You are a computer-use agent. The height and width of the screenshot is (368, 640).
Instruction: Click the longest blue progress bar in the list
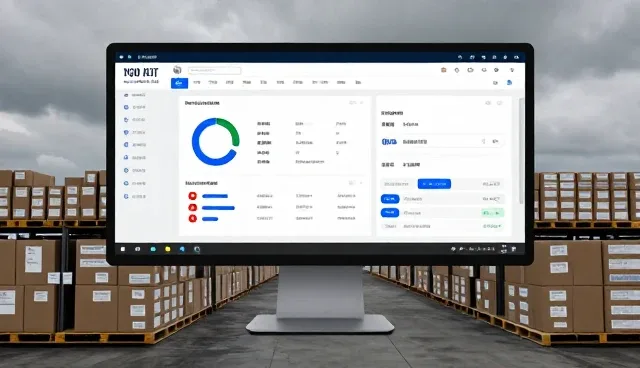218,208
